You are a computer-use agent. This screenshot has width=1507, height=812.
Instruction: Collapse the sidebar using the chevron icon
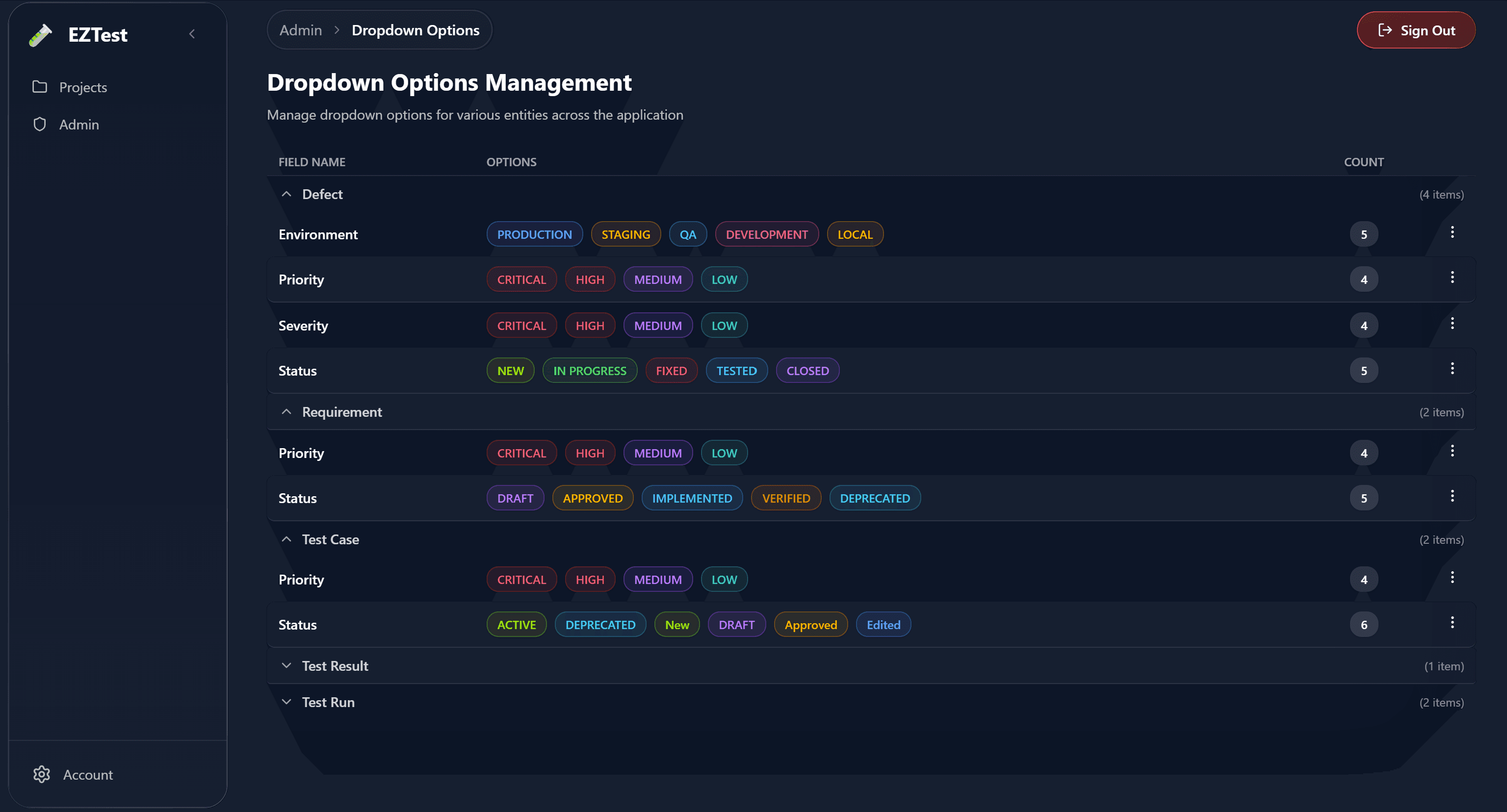pos(192,34)
